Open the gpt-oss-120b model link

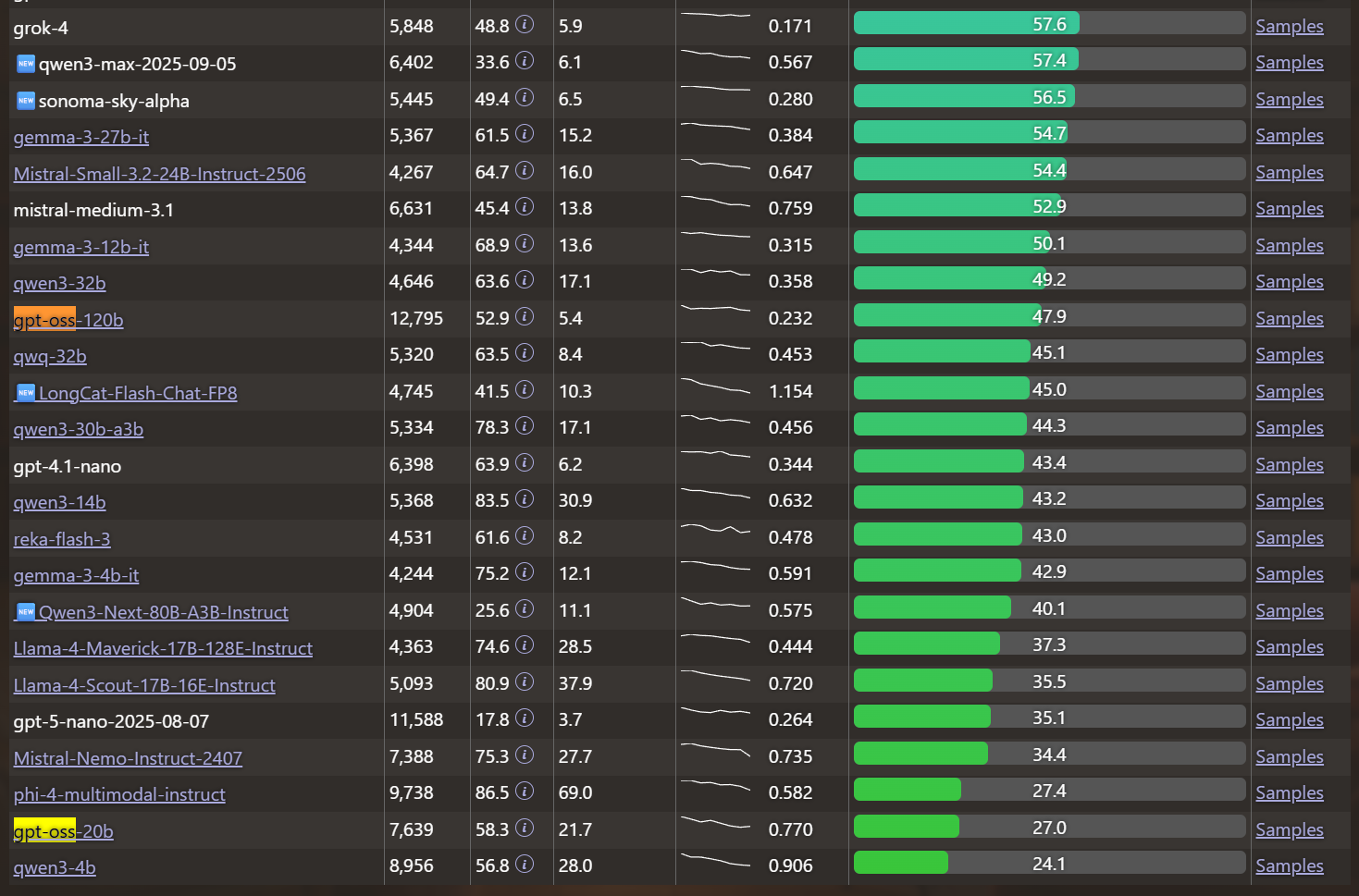click(68, 320)
